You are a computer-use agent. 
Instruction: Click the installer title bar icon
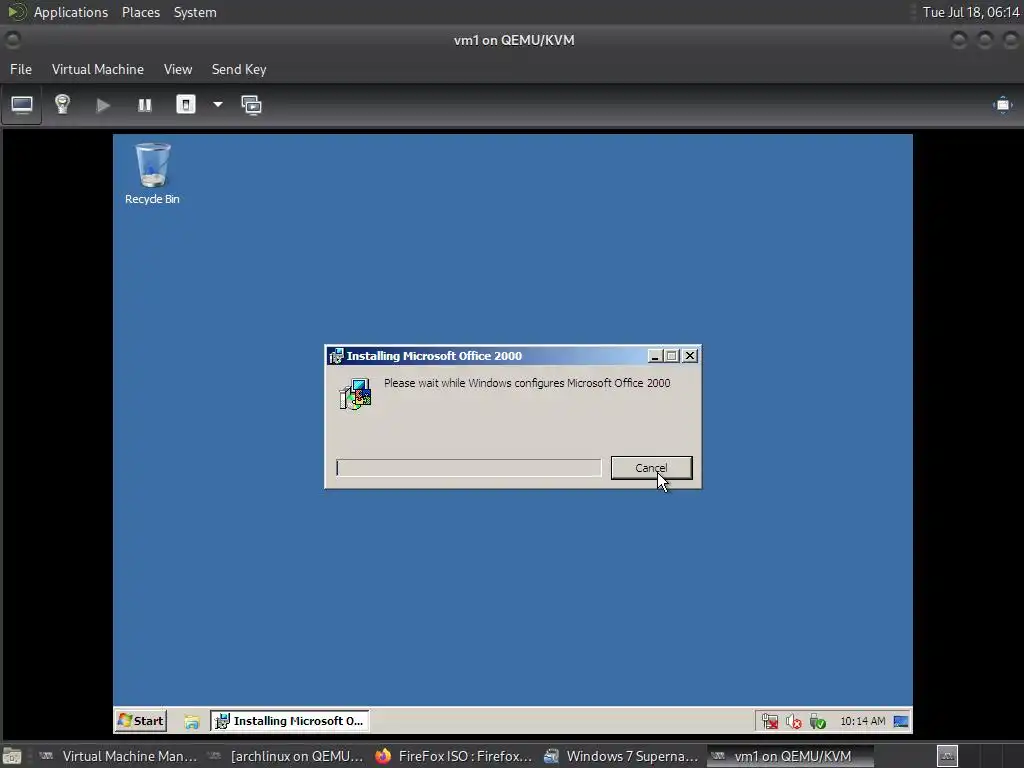[x=336, y=356]
